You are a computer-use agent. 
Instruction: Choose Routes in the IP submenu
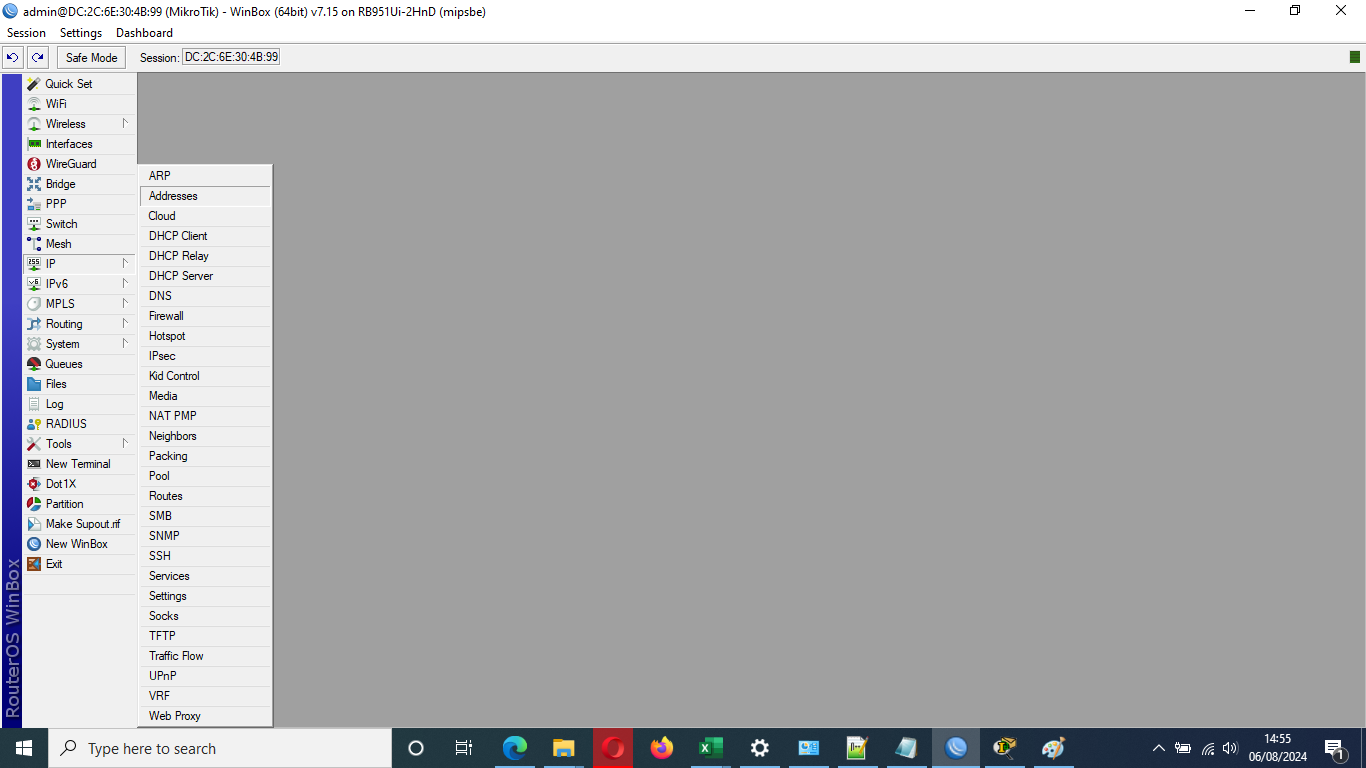(x=205, y=496)
